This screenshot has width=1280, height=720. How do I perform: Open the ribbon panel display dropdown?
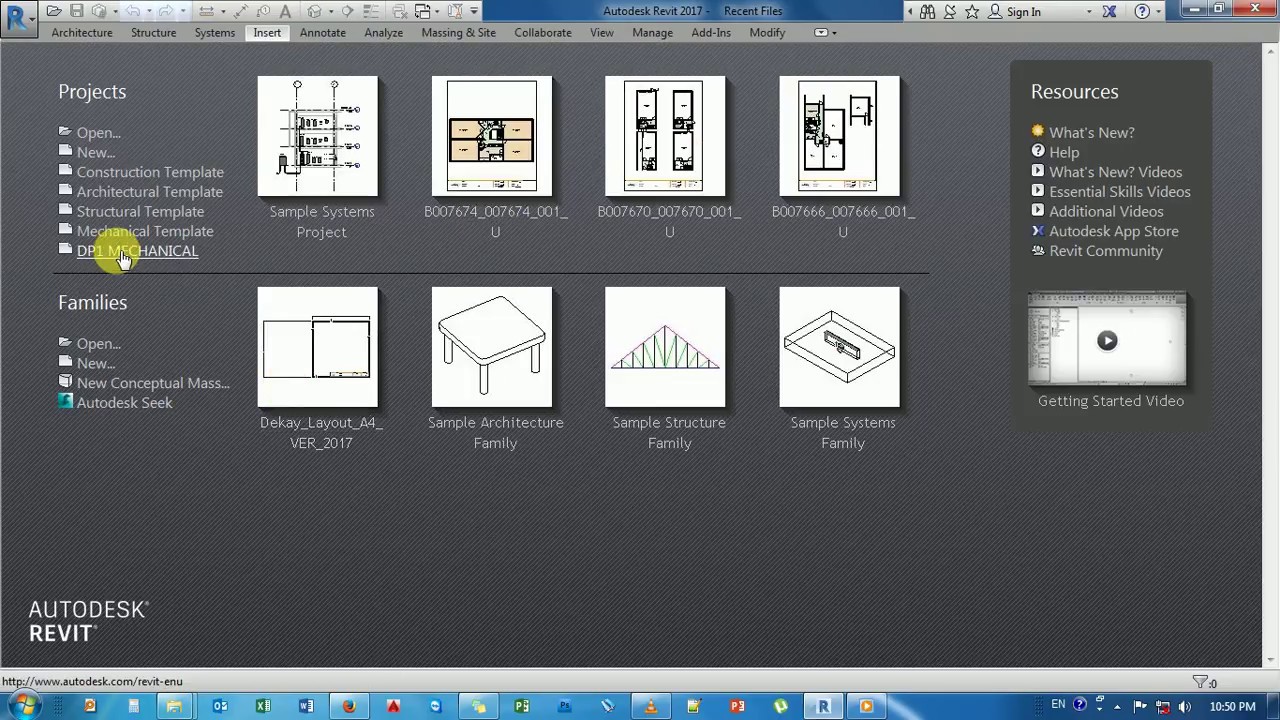pos(825,32)
